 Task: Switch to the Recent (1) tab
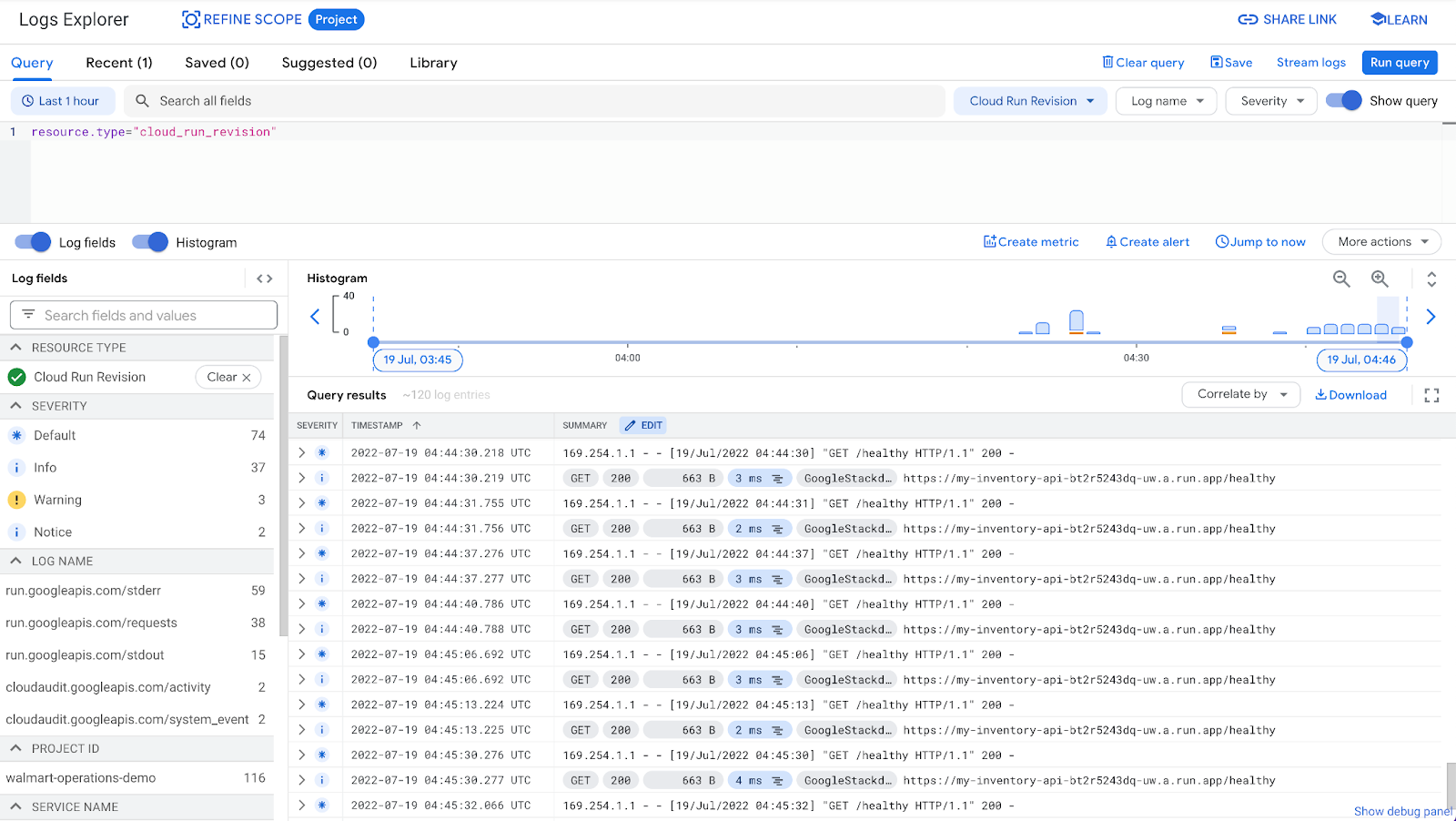tap(119, 63)
